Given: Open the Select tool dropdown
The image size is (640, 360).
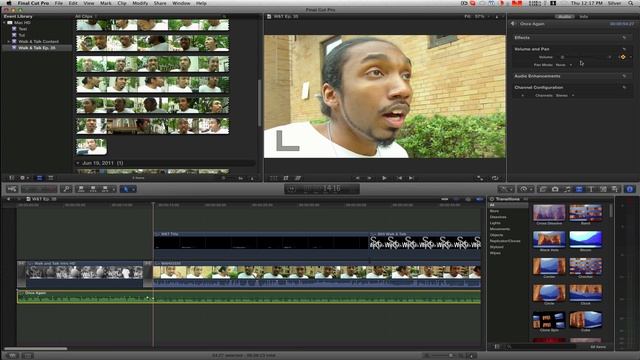Looking at the screenshot, I should click(x=128, y=189).
